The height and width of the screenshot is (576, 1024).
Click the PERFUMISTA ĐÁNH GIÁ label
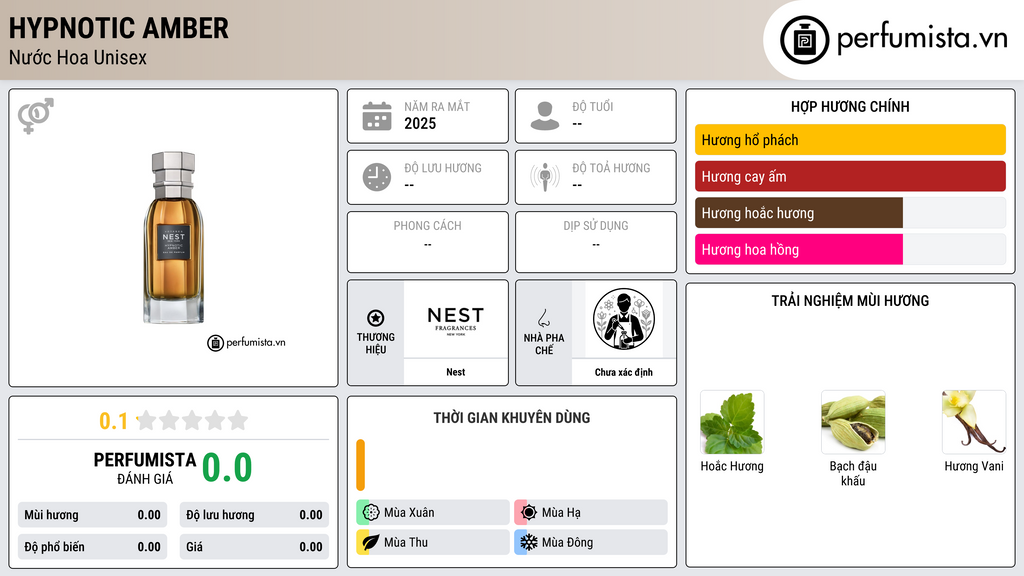tap(145, 468)
